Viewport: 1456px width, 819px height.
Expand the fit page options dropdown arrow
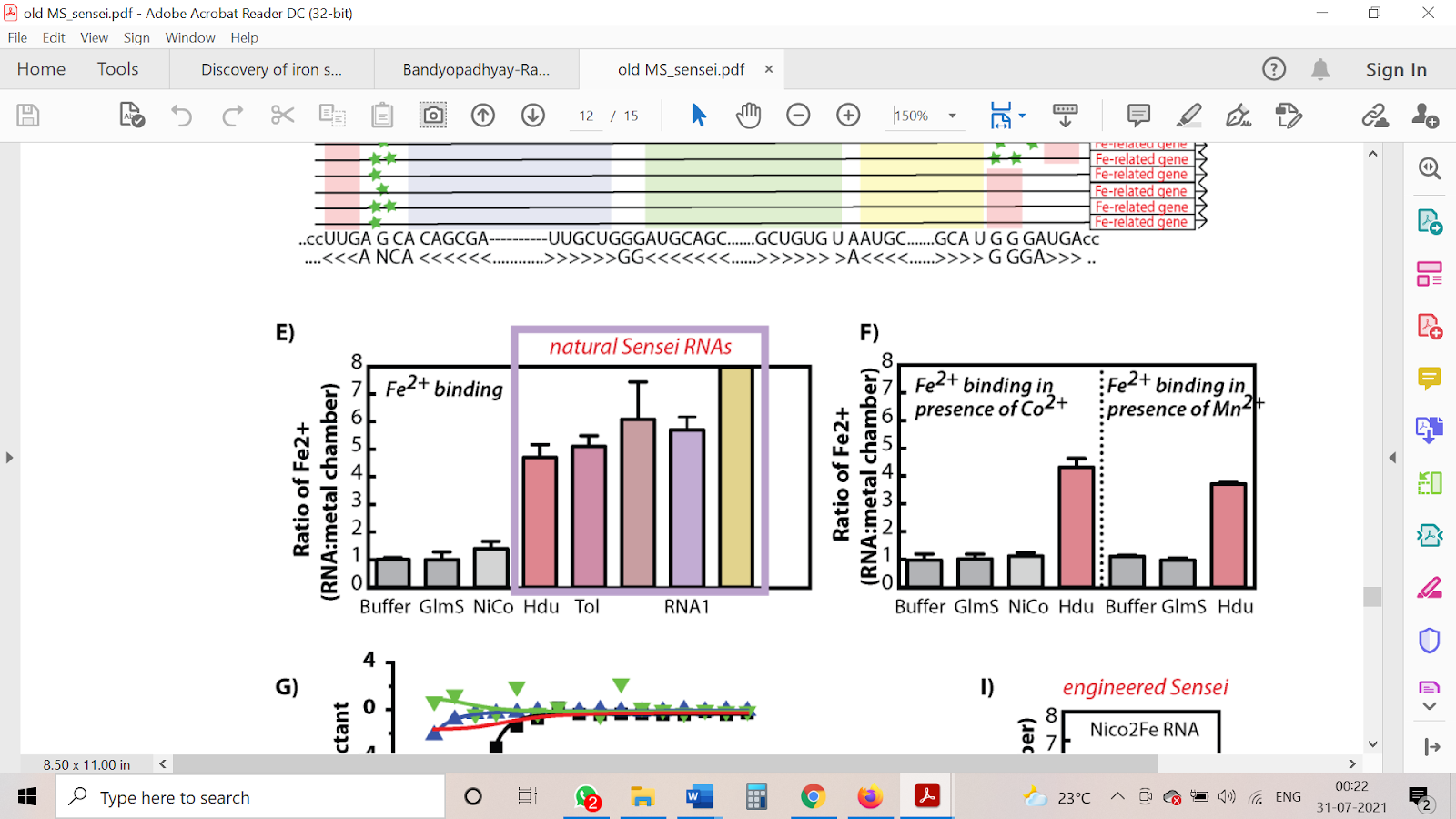click(1023, 116)
